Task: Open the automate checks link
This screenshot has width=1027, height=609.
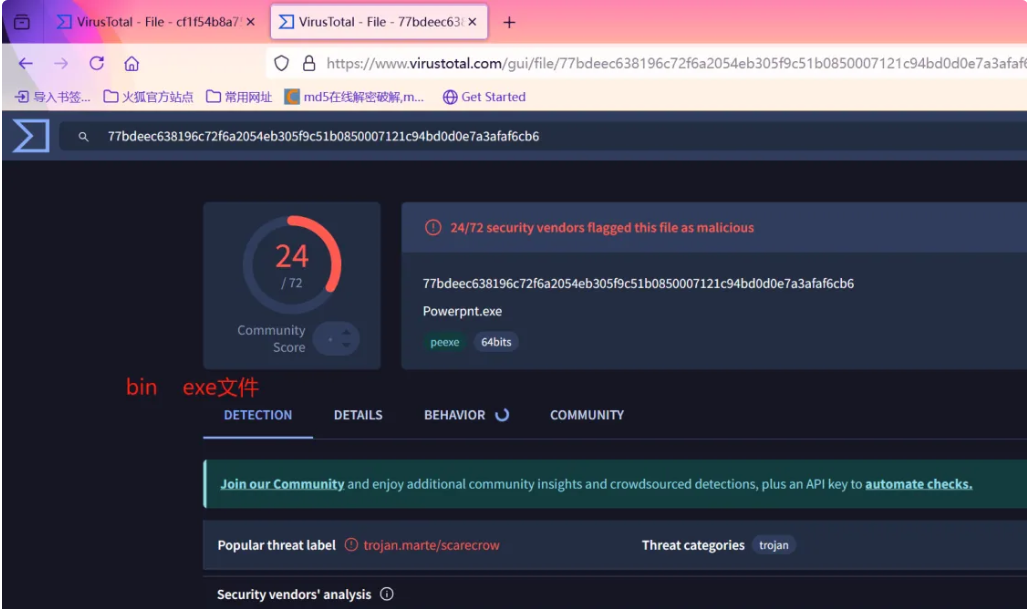Action: coord(919,484)
